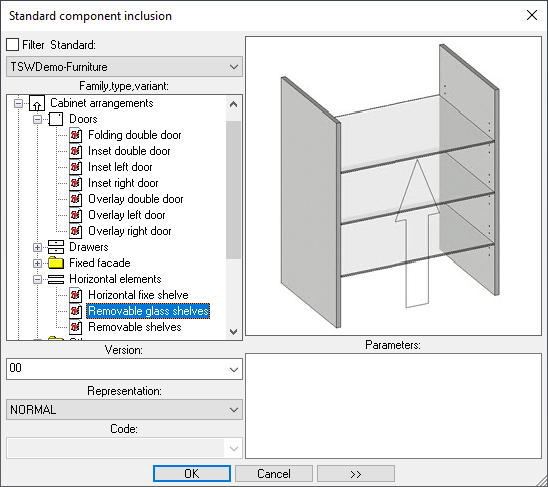Click the >> expand dialog button
548x487 pixels.
tap(356, 474)
